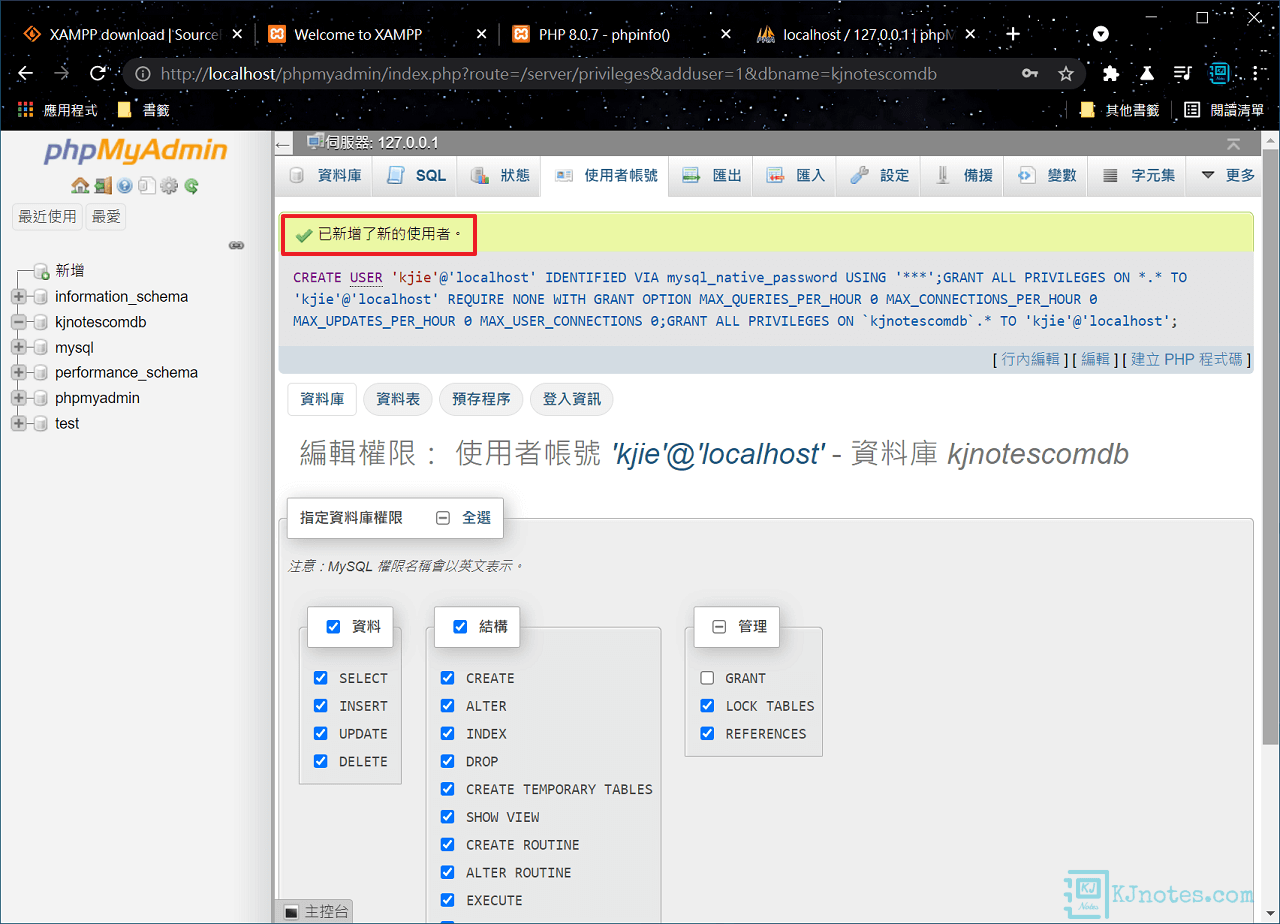Toggle 全選 select-all checkbox

pyautogui.click(x=443, y=518)
